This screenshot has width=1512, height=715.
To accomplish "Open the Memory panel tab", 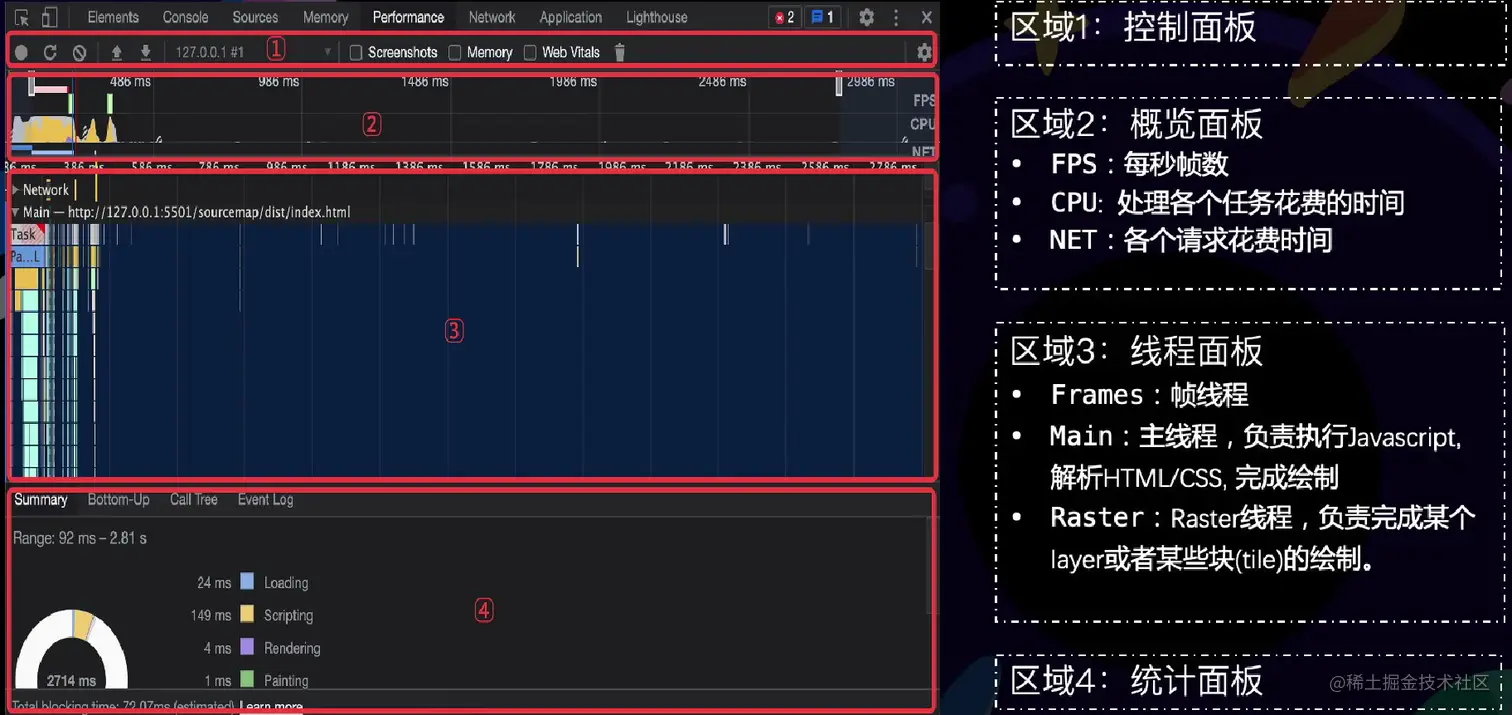I will coord(325,17).
